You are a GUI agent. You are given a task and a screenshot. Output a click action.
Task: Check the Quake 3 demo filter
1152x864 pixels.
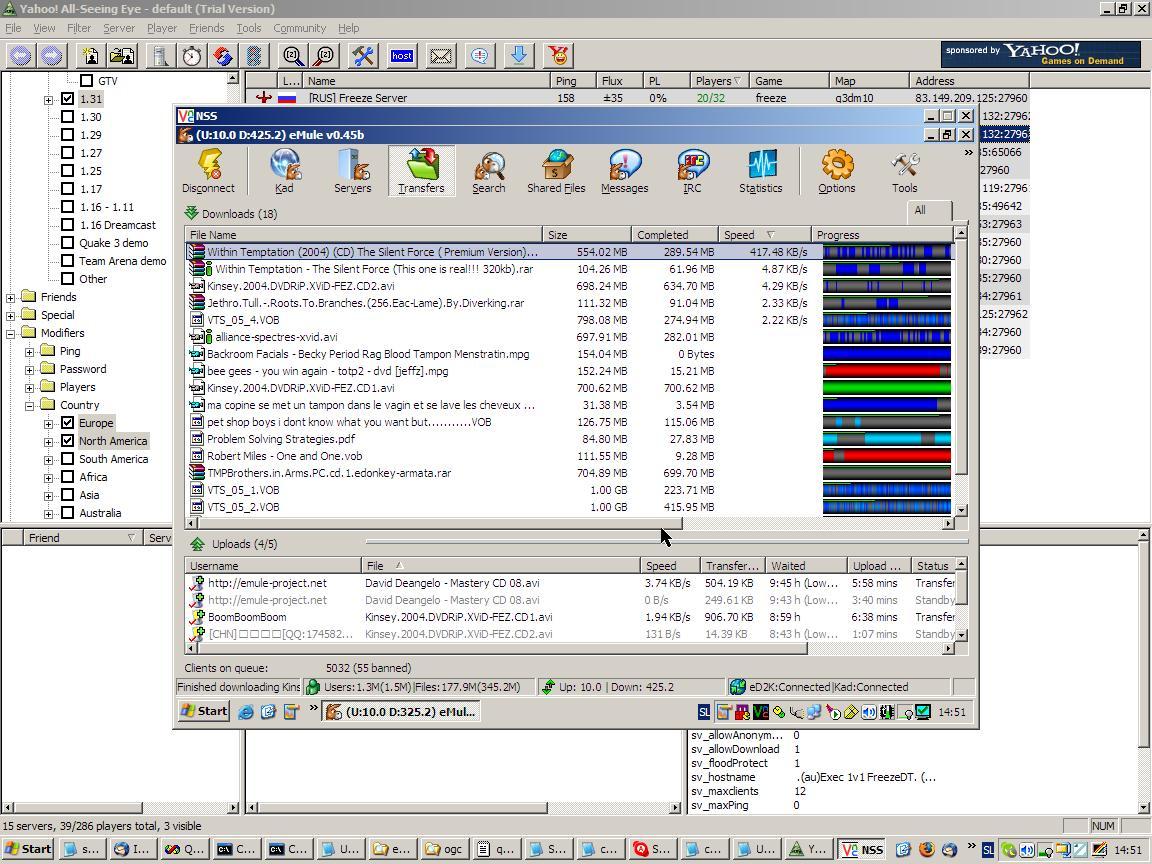[68, 243]
